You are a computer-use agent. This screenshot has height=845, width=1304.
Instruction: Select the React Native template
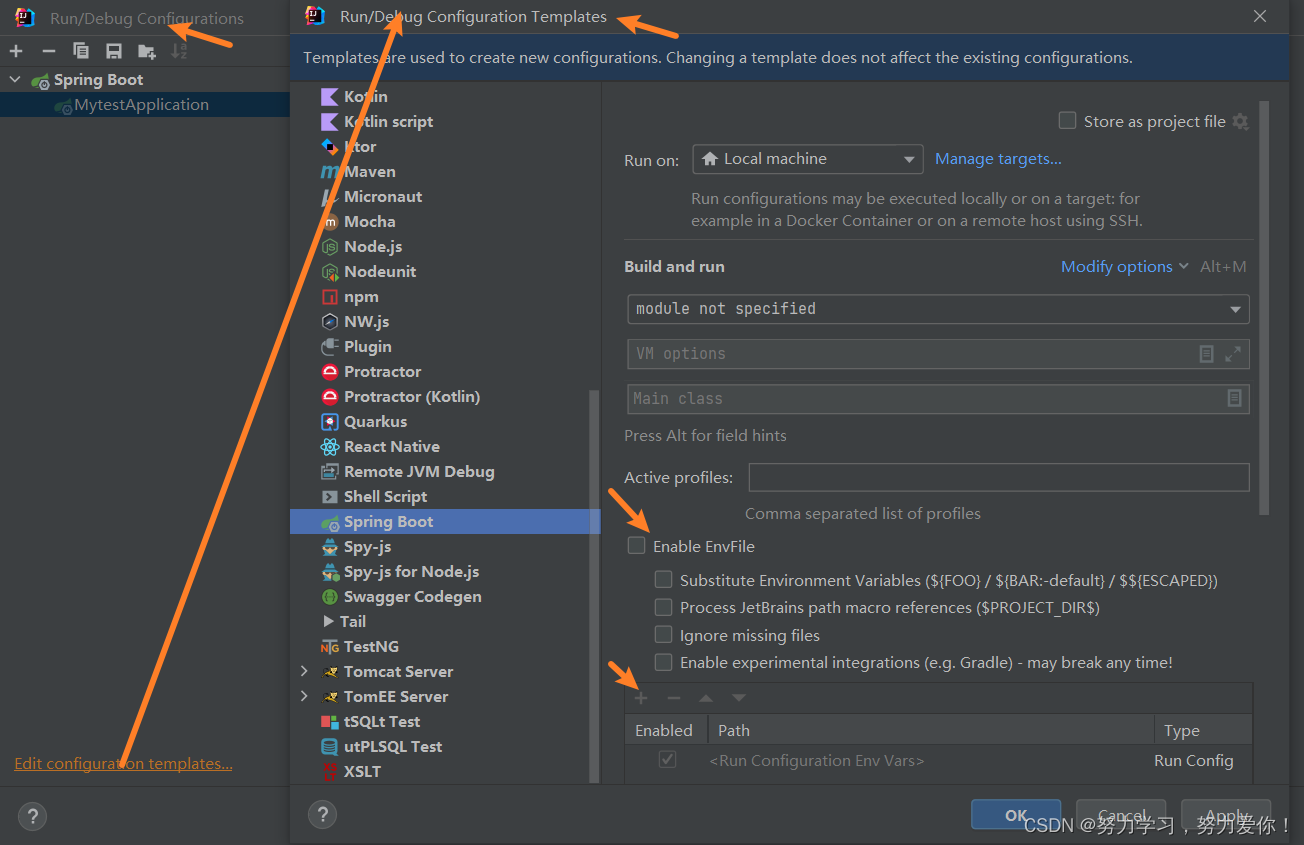tap(392, 447)
